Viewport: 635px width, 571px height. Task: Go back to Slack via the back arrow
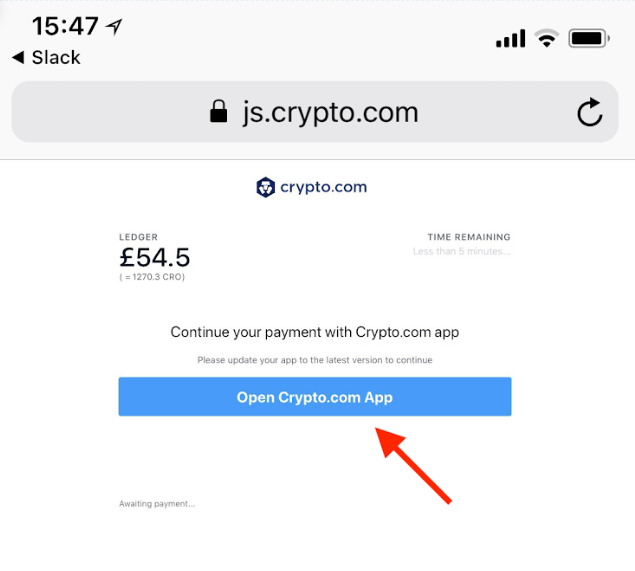point(18,57)
